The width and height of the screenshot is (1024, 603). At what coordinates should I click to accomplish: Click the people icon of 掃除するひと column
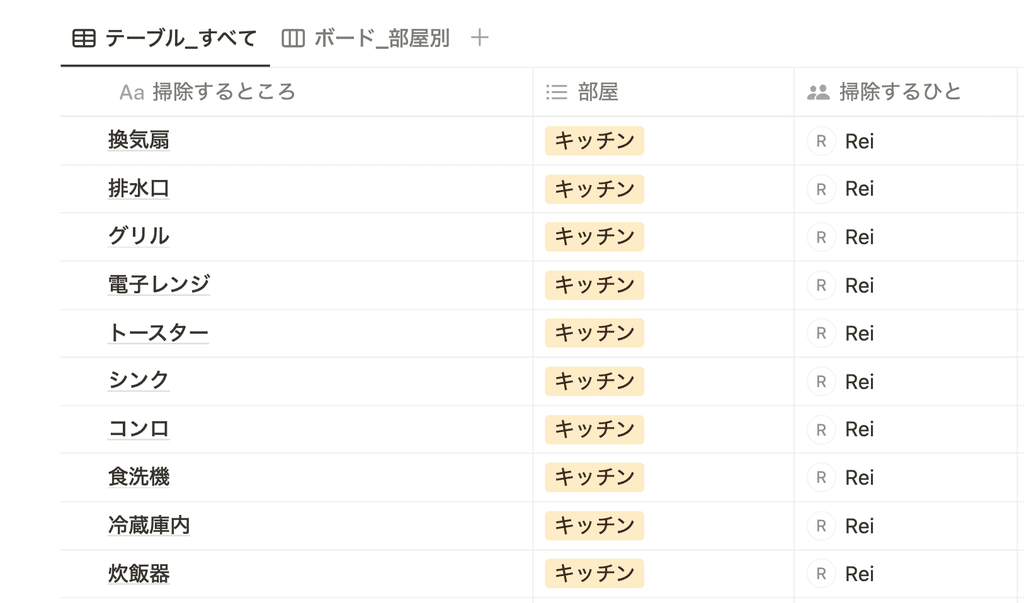pos(818,92)
